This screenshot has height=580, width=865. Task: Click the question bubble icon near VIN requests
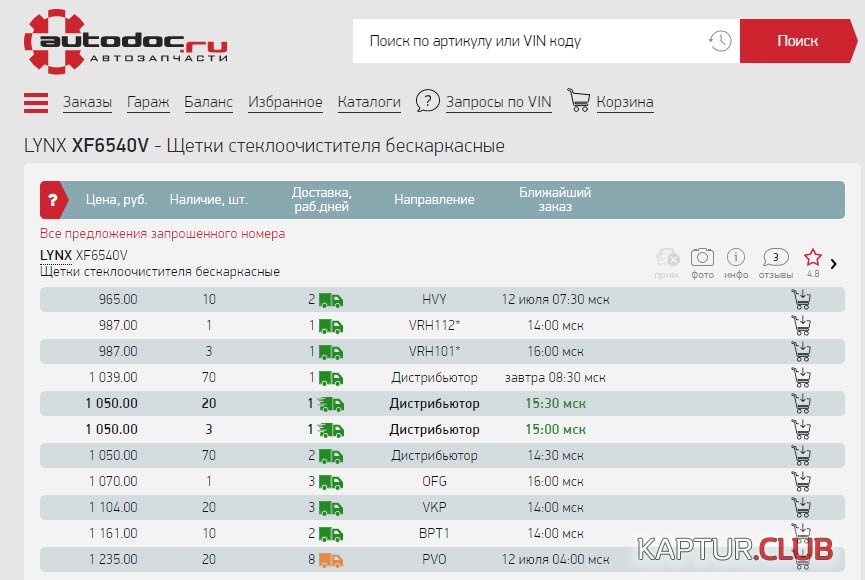(x=428, y=101)
